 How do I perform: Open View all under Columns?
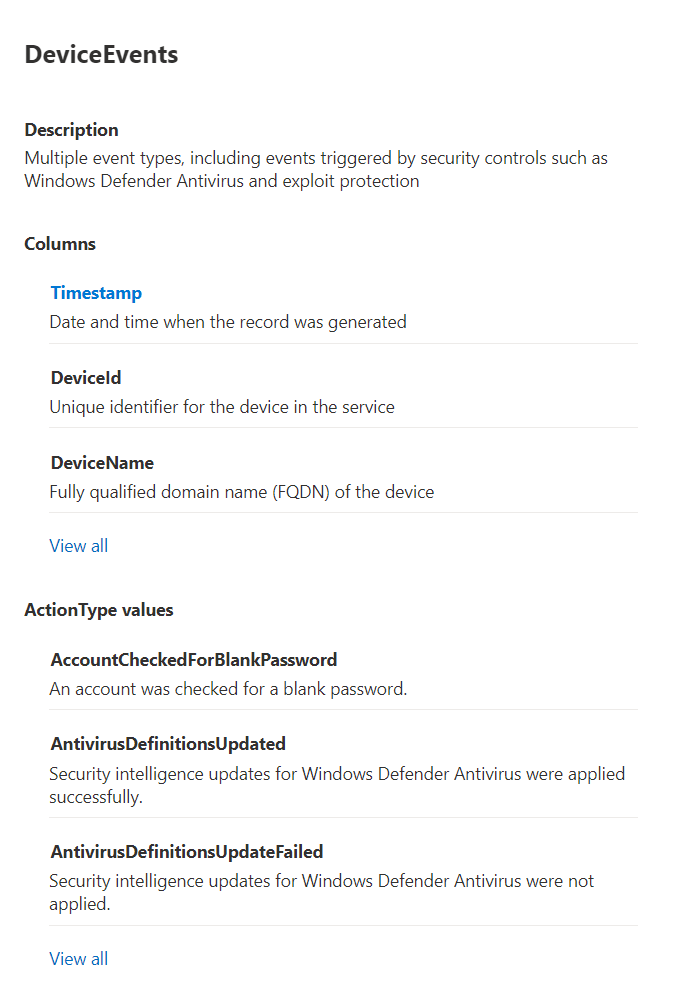pyautogui.click(x=79, y=546)
